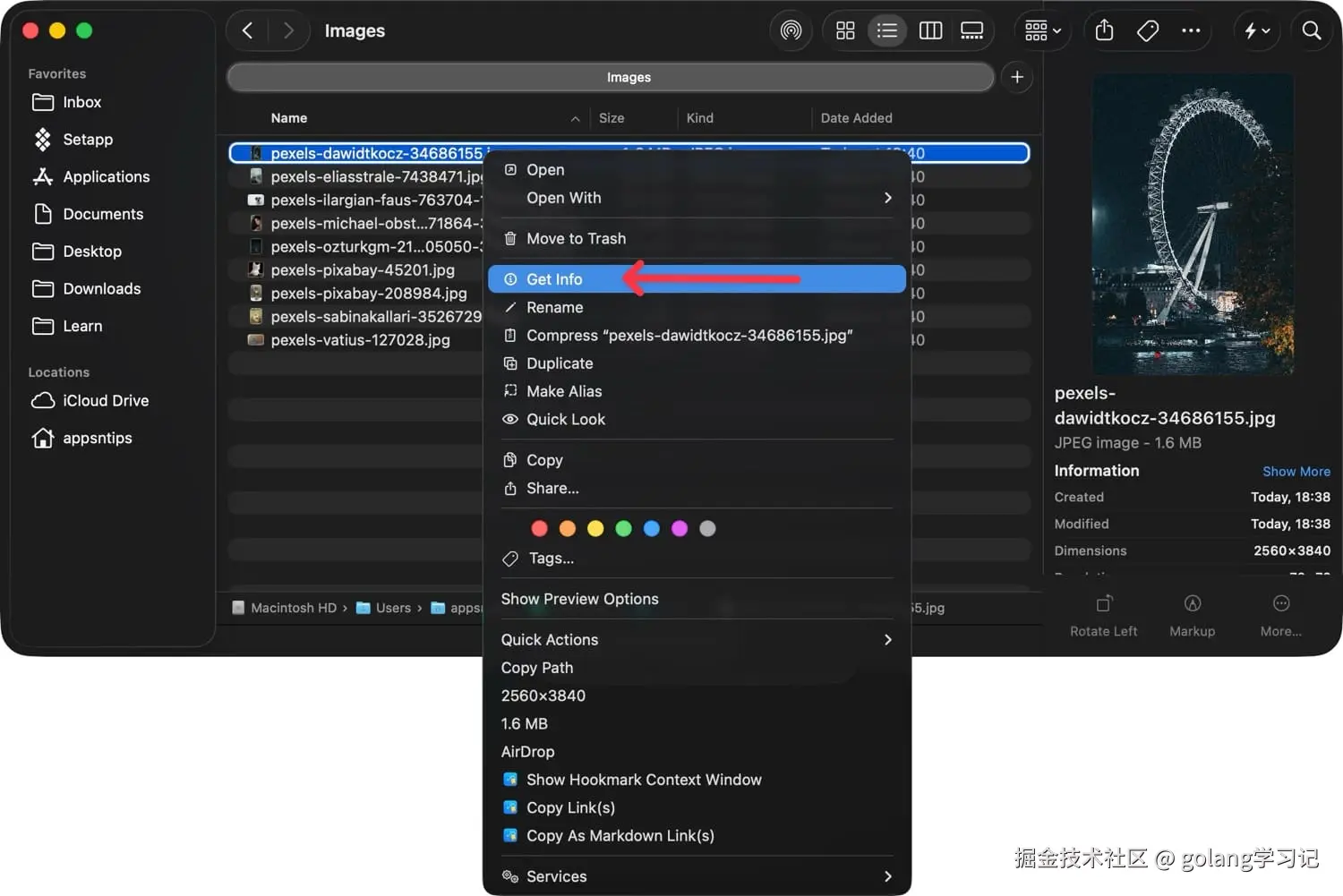Sort by the Name column header

pyautogui.click(x=289, y=118)
